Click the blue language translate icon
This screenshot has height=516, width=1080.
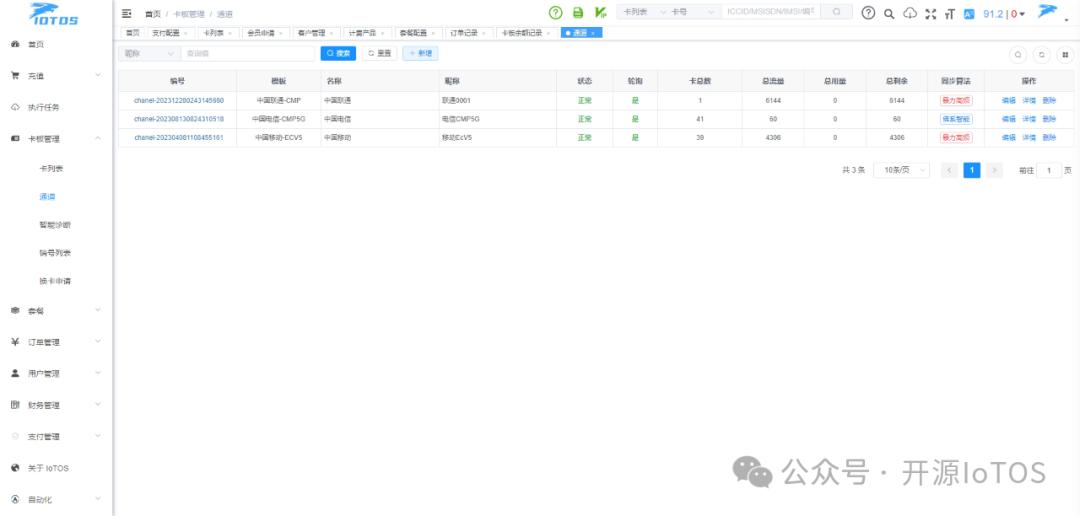click(x=969, y=13)
